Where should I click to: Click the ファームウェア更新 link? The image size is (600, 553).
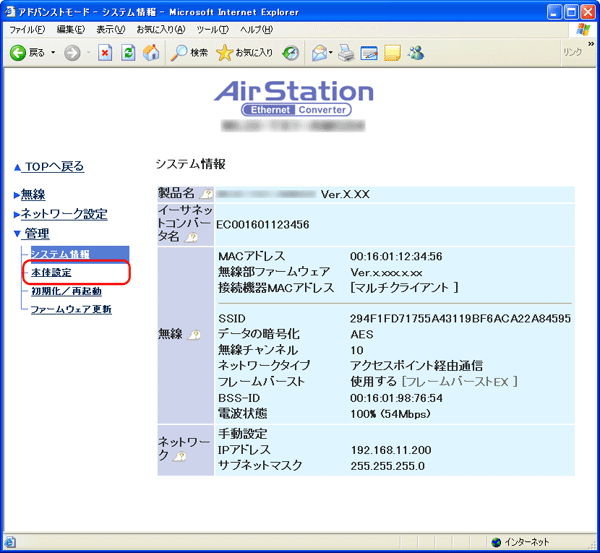click(x=70, y=309)
